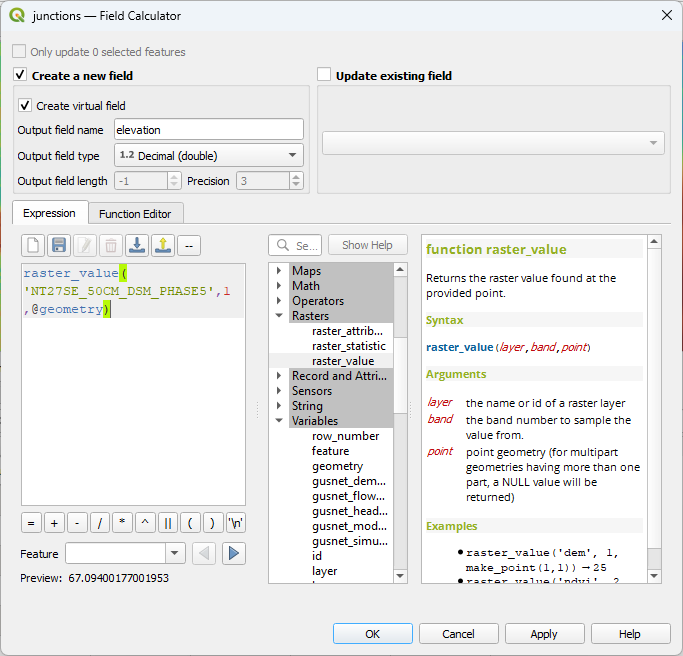Uncheck Create a new field
Screen dimensions: 683x656
click(20, 75)
